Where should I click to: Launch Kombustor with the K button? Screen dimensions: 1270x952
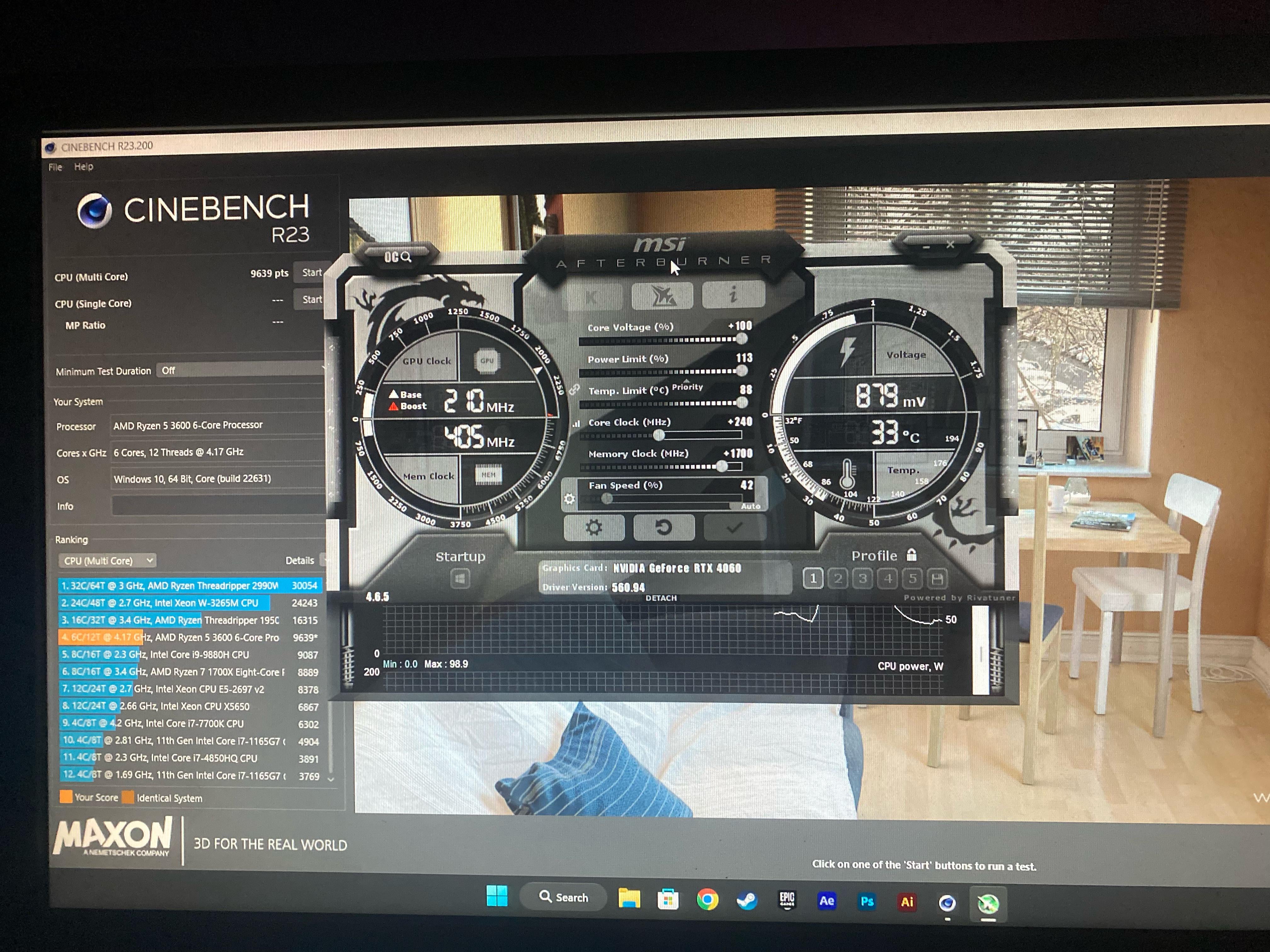pos(592,297)
